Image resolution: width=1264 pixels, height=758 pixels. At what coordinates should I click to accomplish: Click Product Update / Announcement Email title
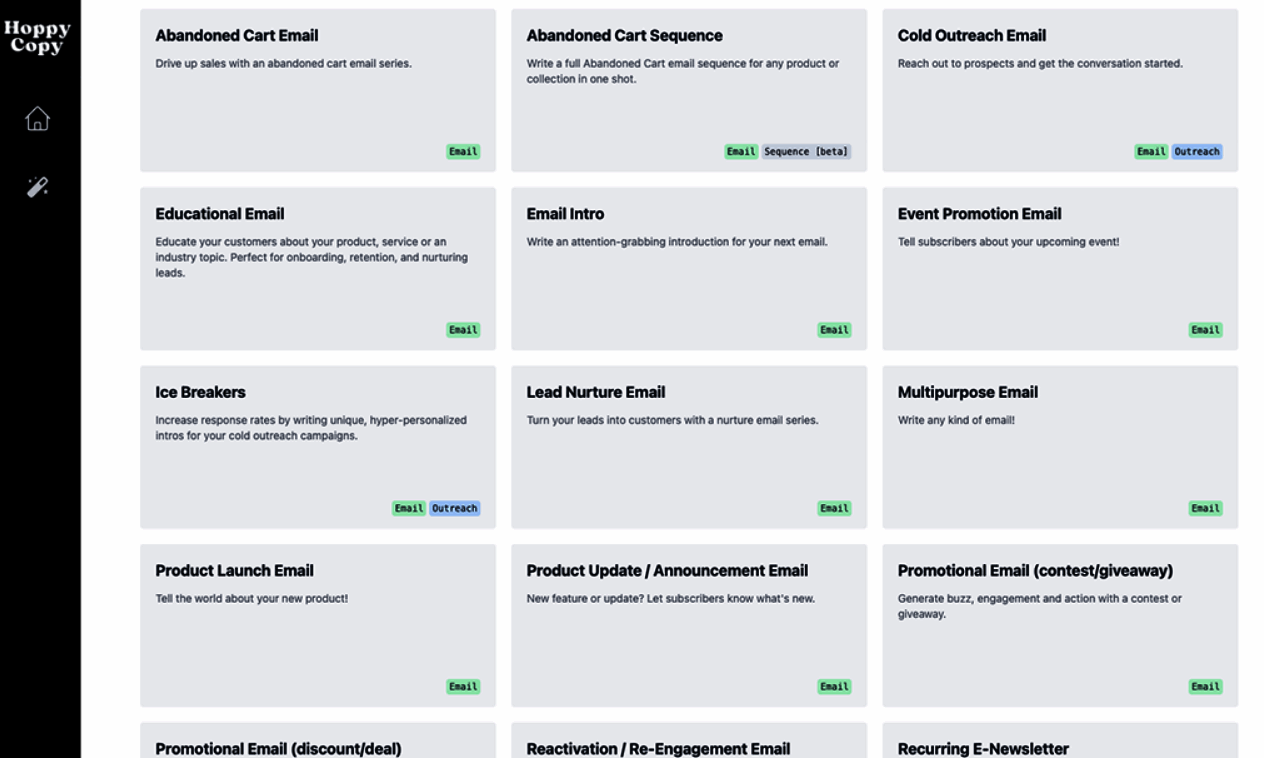coord(667,571)
